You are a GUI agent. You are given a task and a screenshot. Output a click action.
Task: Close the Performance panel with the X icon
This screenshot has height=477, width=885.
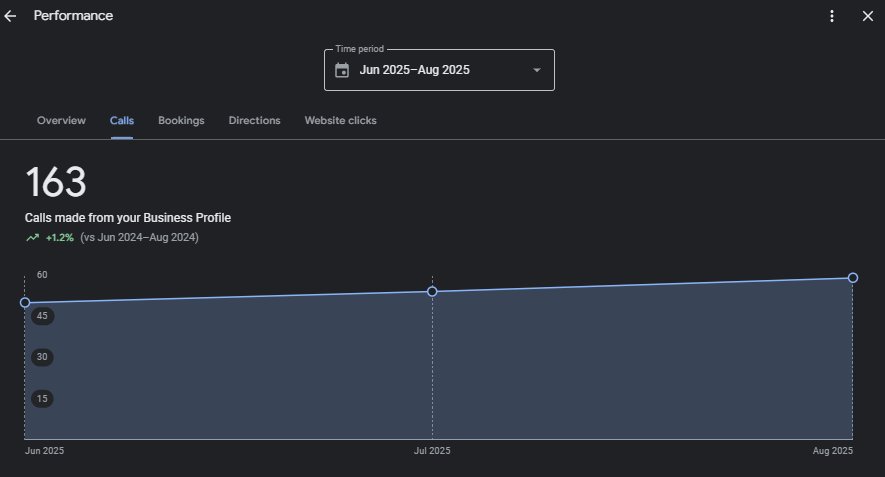tap(868, 16)
